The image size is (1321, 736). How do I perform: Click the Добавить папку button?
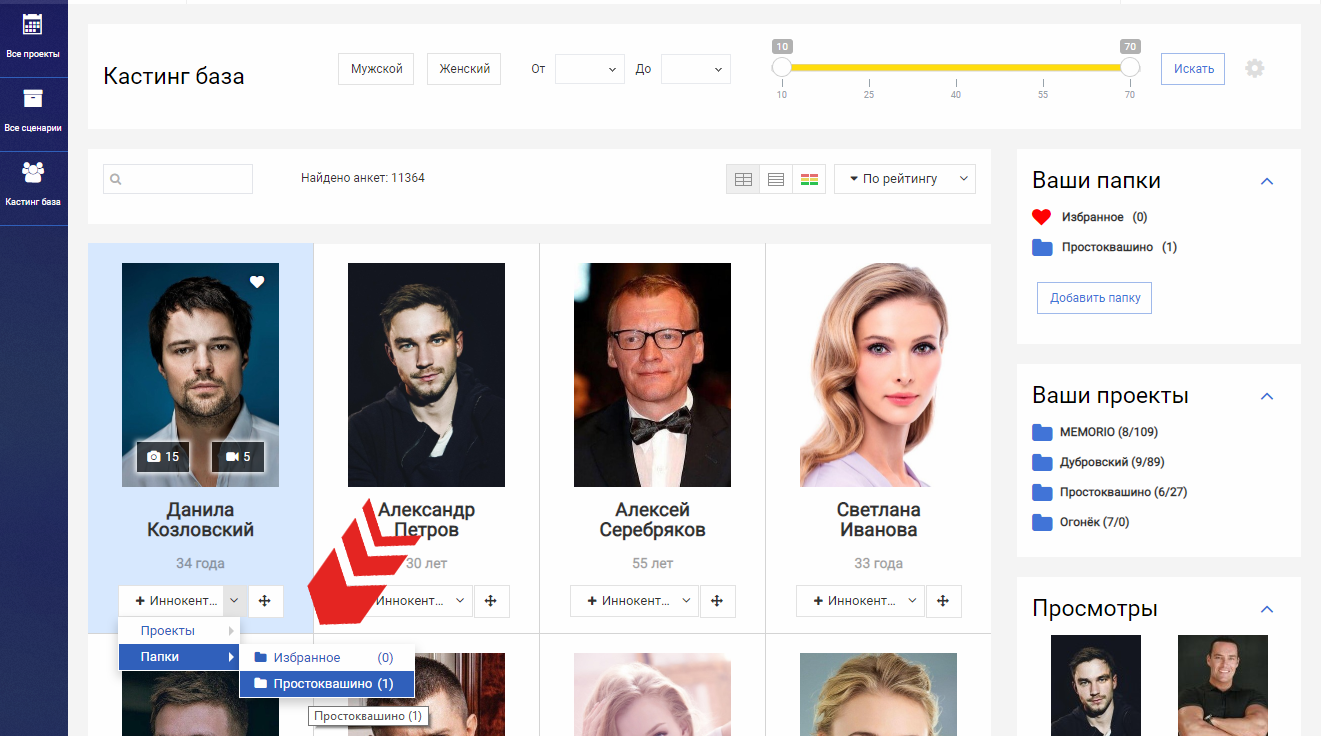click(x=1095, y=298)
